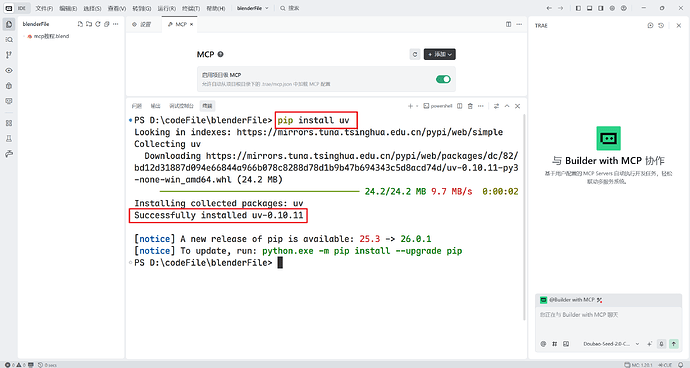
Task: Click the microphone voice input button
Action: tap(661, 344)
